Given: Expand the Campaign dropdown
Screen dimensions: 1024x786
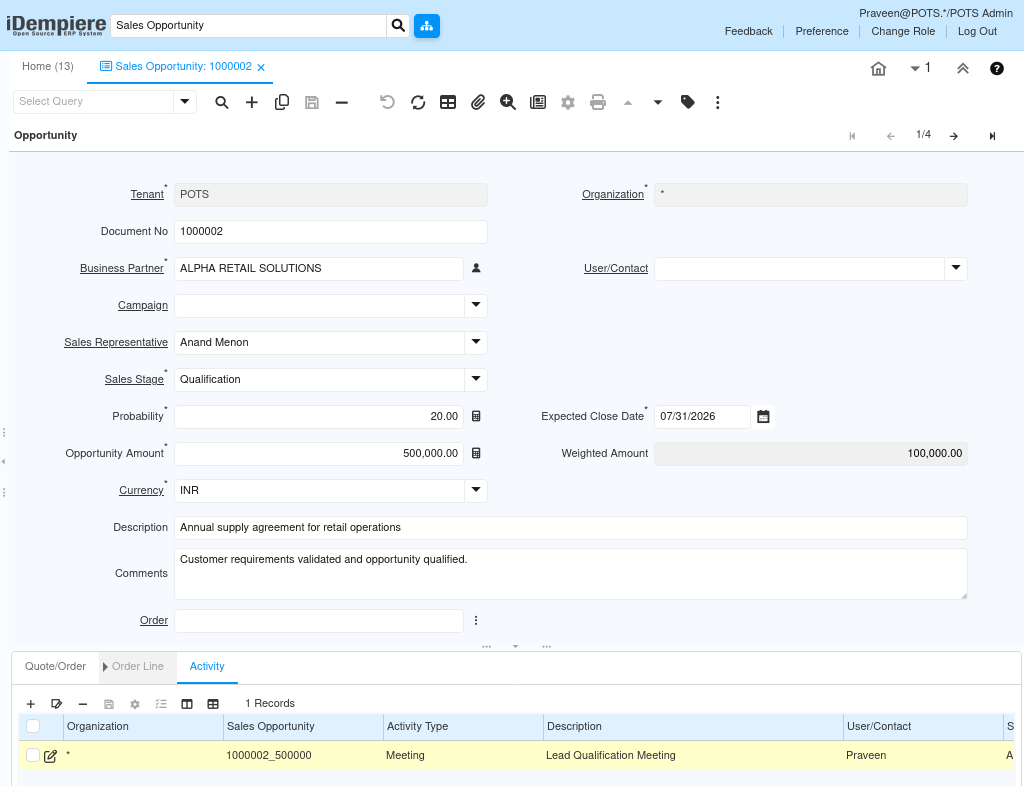Looking at the screenshot, I should 476,306.
